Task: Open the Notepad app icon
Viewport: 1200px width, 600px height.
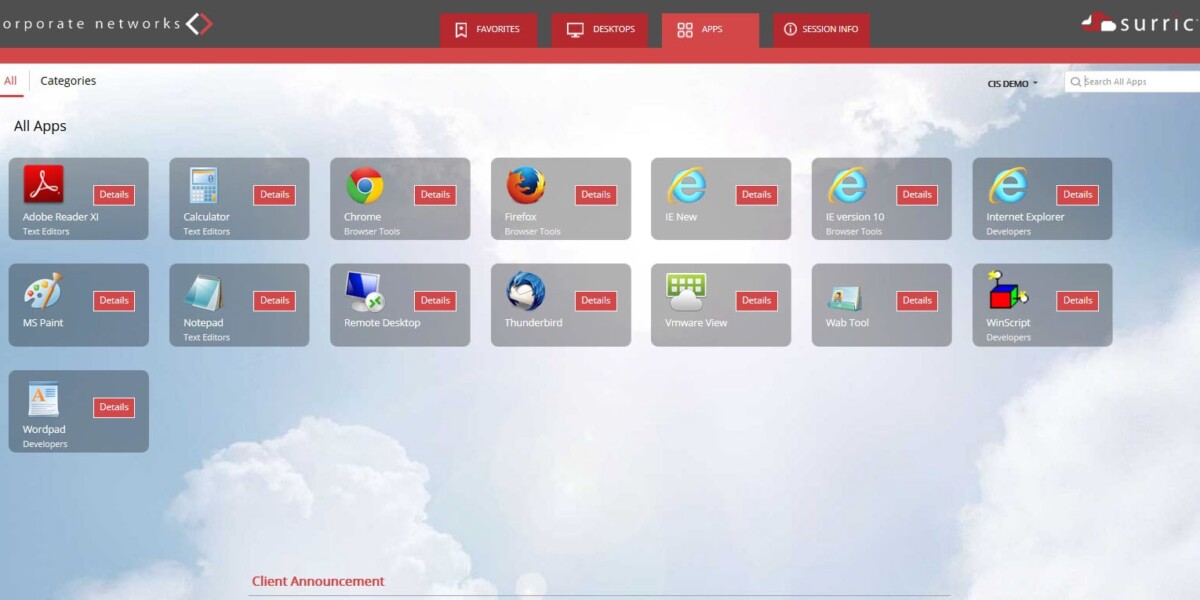Action: coord(203,292)
